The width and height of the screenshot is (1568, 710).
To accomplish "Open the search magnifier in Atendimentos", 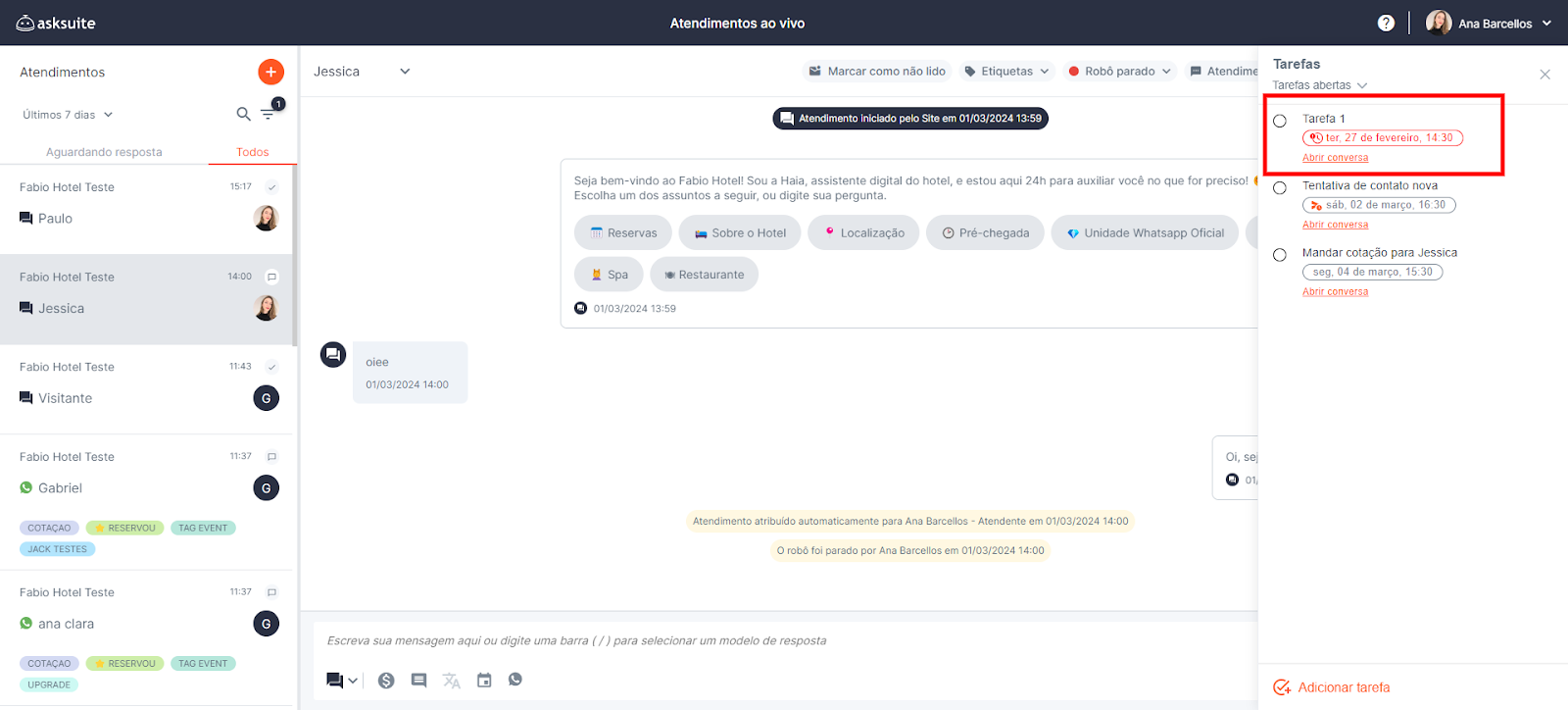I will (x=243, y=115).
